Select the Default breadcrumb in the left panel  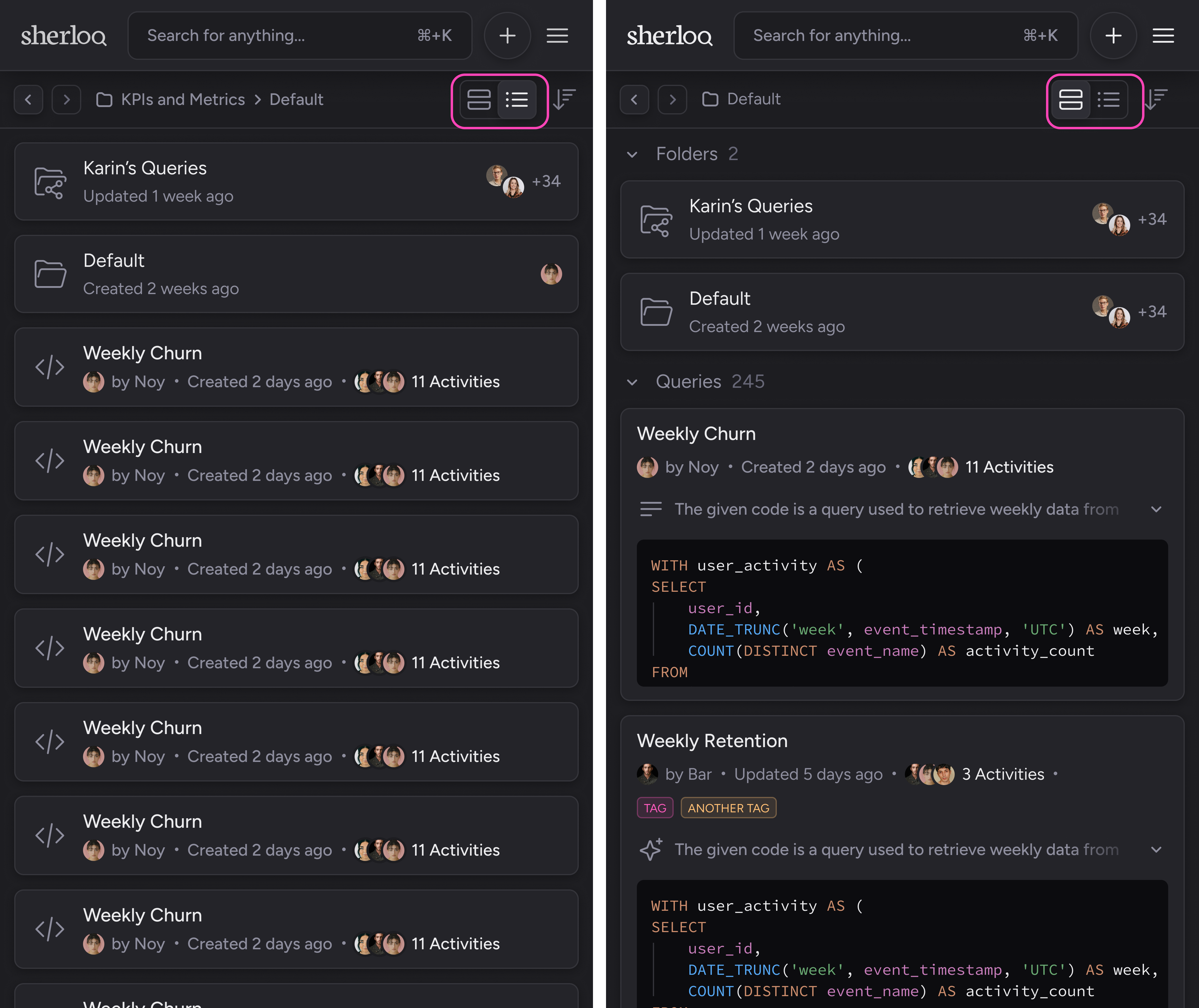tap(296, 99)
